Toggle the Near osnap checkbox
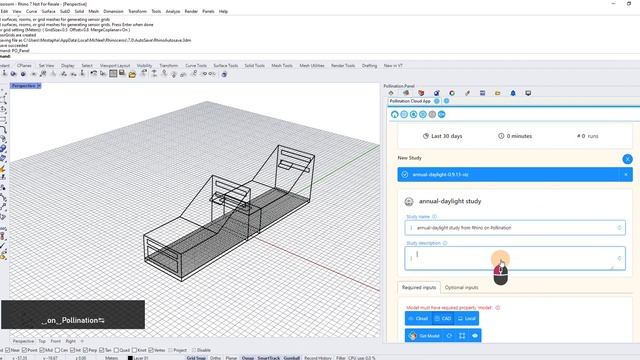This screenshot has height=360, width=640. (7, 350)
